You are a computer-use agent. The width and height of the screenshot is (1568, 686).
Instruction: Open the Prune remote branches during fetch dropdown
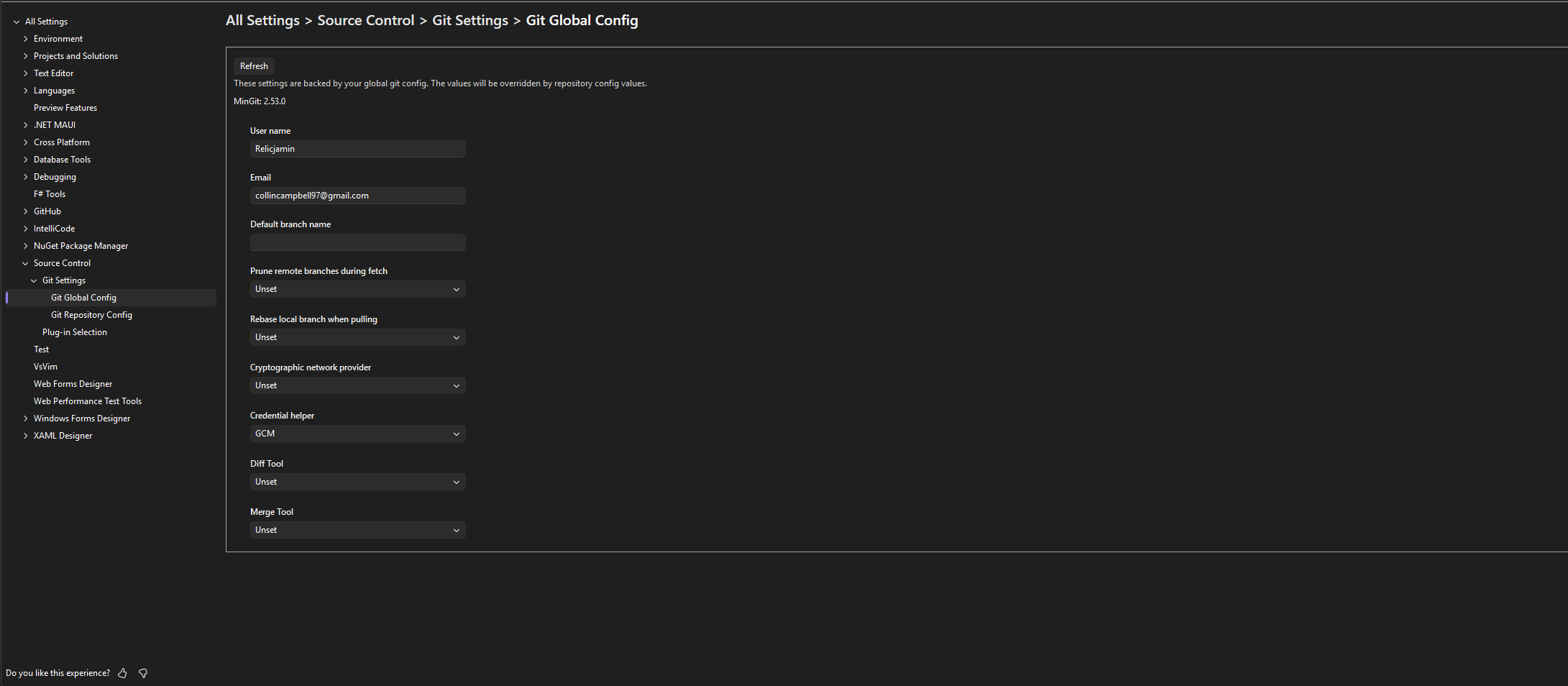click(x=357, y=288)
